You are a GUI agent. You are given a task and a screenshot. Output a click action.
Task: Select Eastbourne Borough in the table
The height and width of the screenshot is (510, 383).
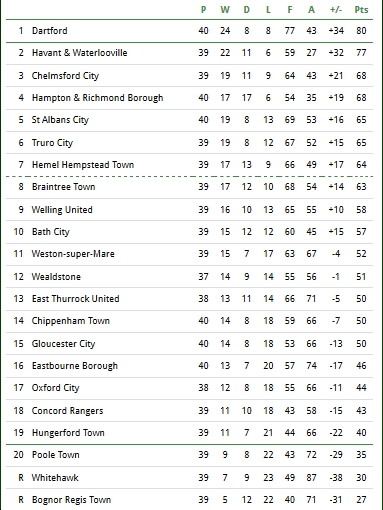coord(75,366)
